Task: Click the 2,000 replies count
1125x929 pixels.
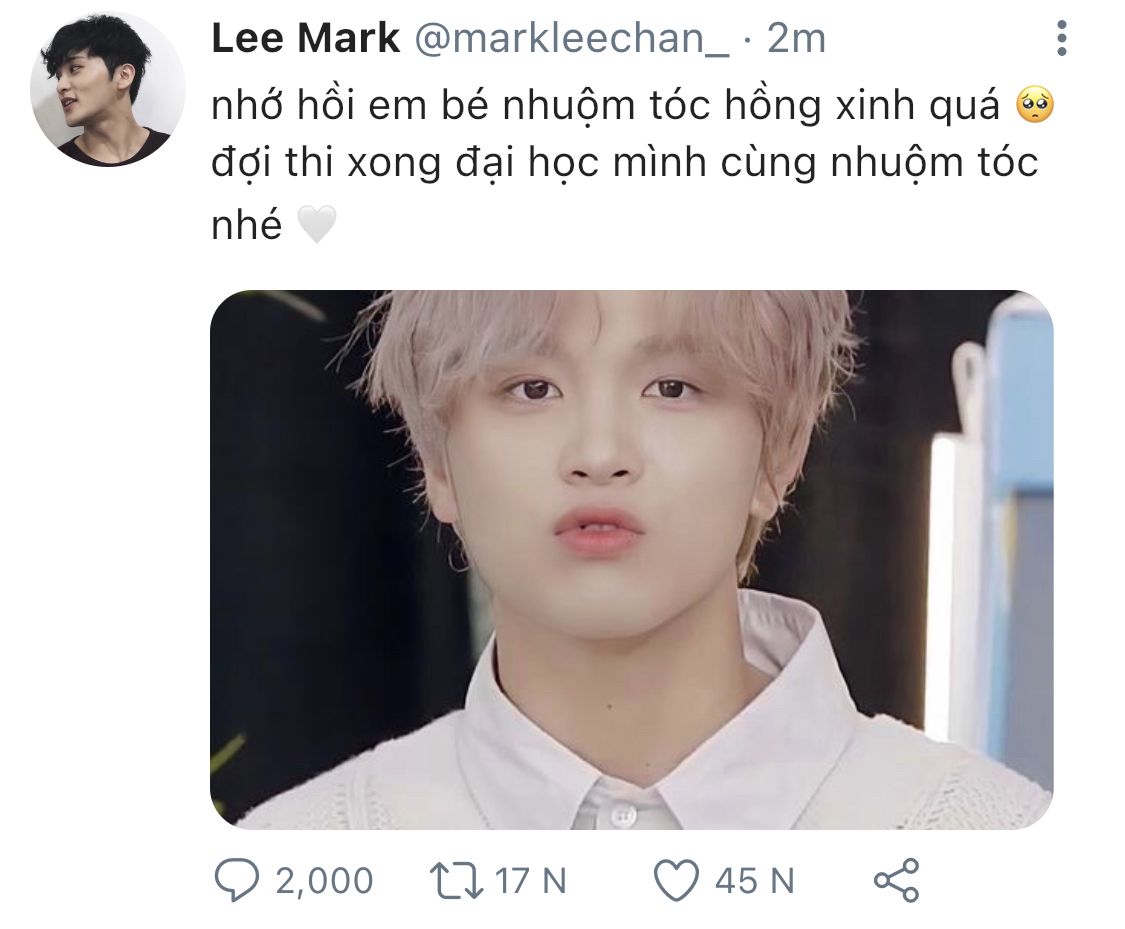Action: click(324, 880)
